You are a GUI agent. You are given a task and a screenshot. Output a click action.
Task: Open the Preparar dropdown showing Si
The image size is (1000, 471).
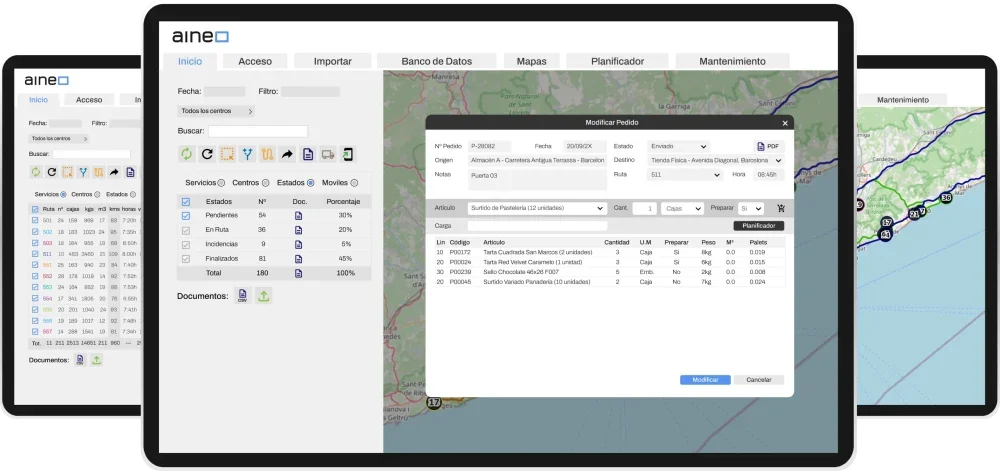(751, 208)
